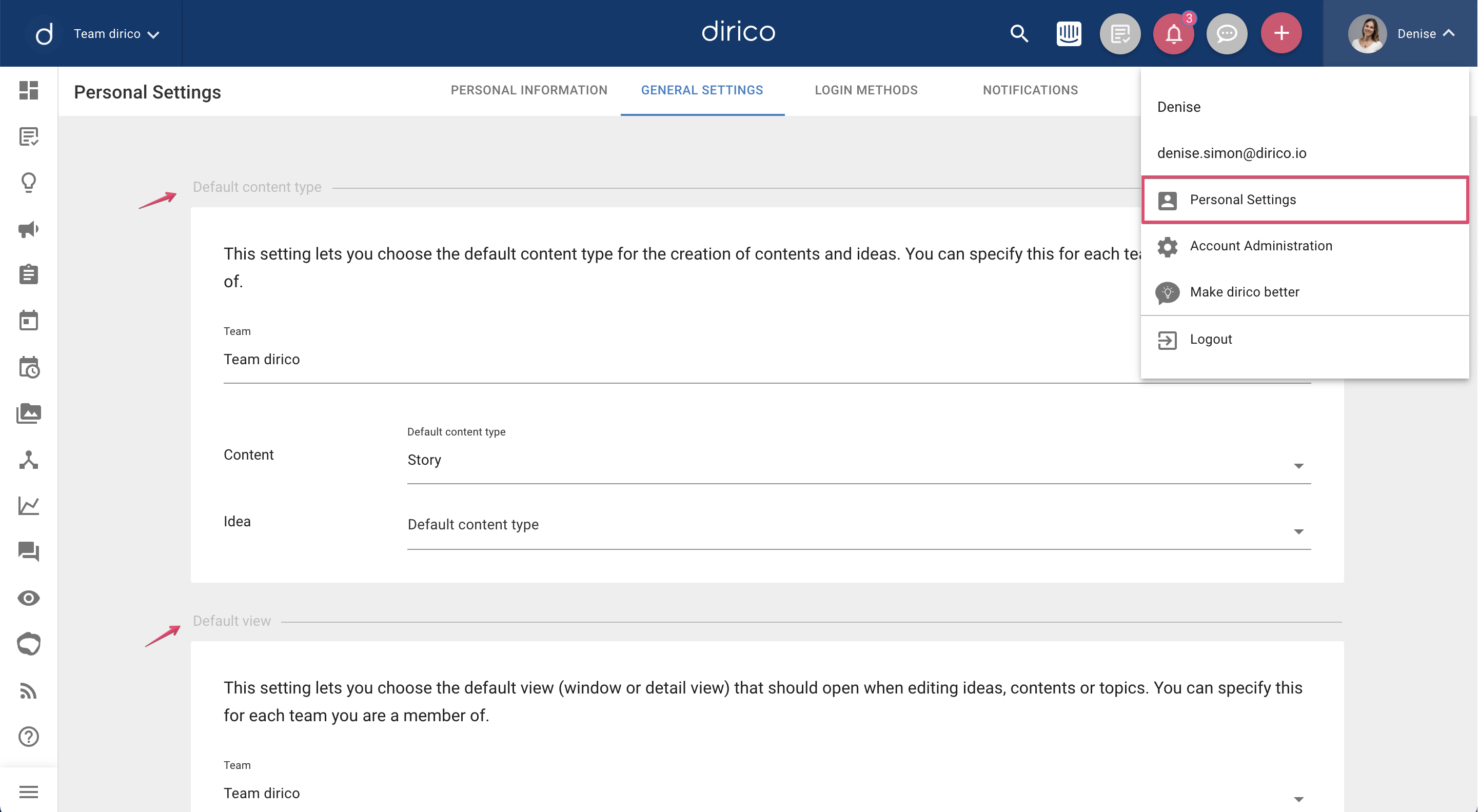Open the speech bubble sidebar icon
This screenshot has height=812, width=1479.
tap(29, 644)
